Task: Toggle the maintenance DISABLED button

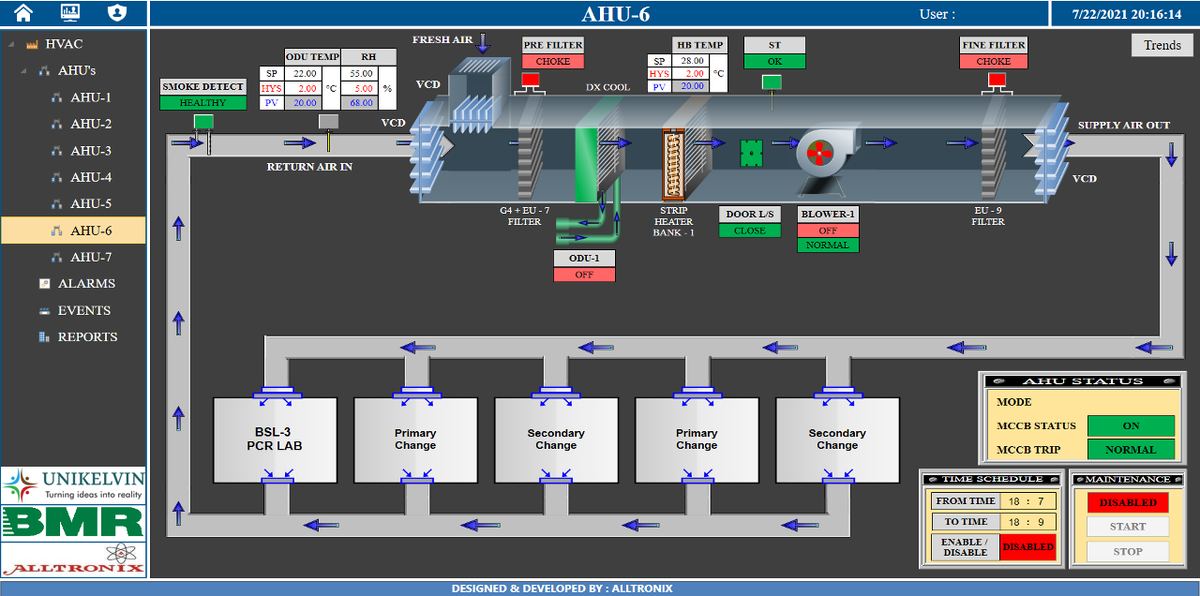Action: (1128, 502)
